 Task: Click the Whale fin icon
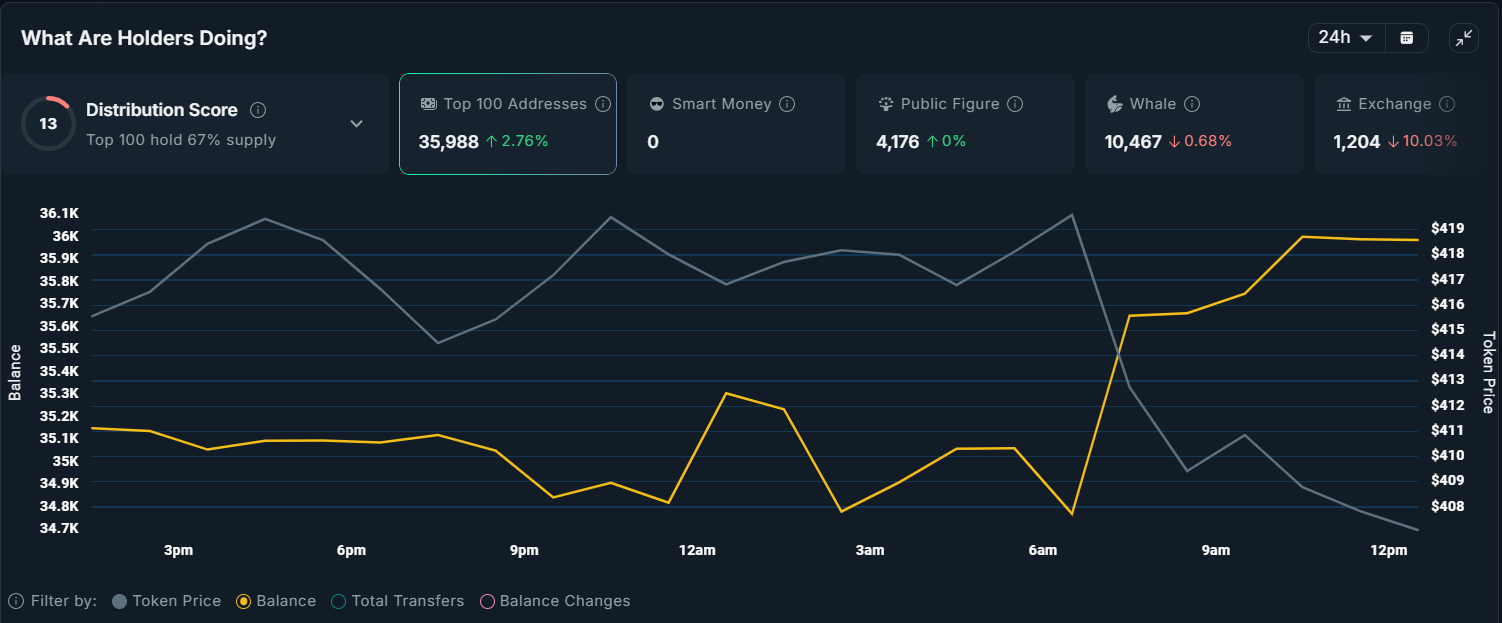1113,104
